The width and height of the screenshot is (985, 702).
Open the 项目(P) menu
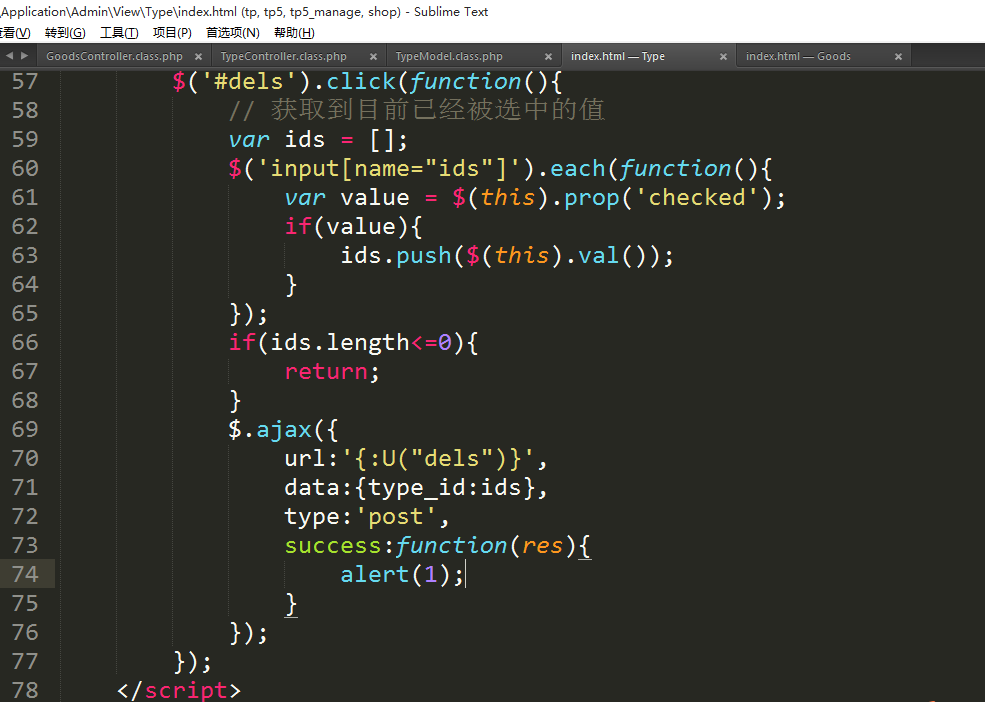[x=172, y=33]
